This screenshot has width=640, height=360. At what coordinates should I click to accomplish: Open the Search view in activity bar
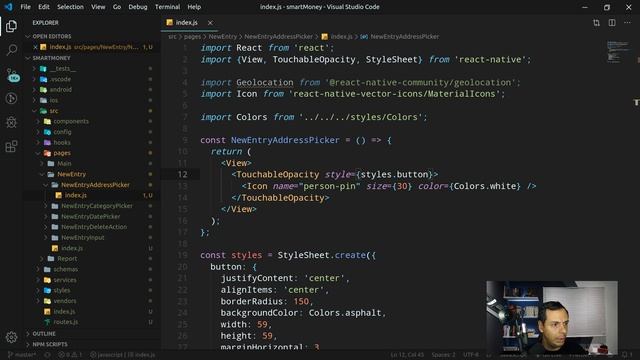tap(11, 50)
